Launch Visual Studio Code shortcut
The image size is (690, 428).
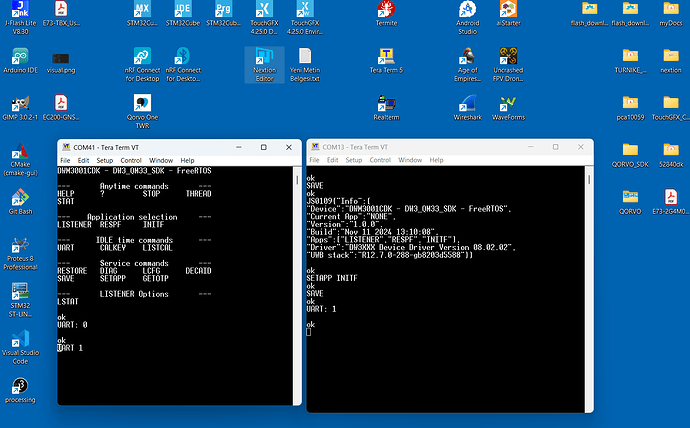[x=20, y=348]
